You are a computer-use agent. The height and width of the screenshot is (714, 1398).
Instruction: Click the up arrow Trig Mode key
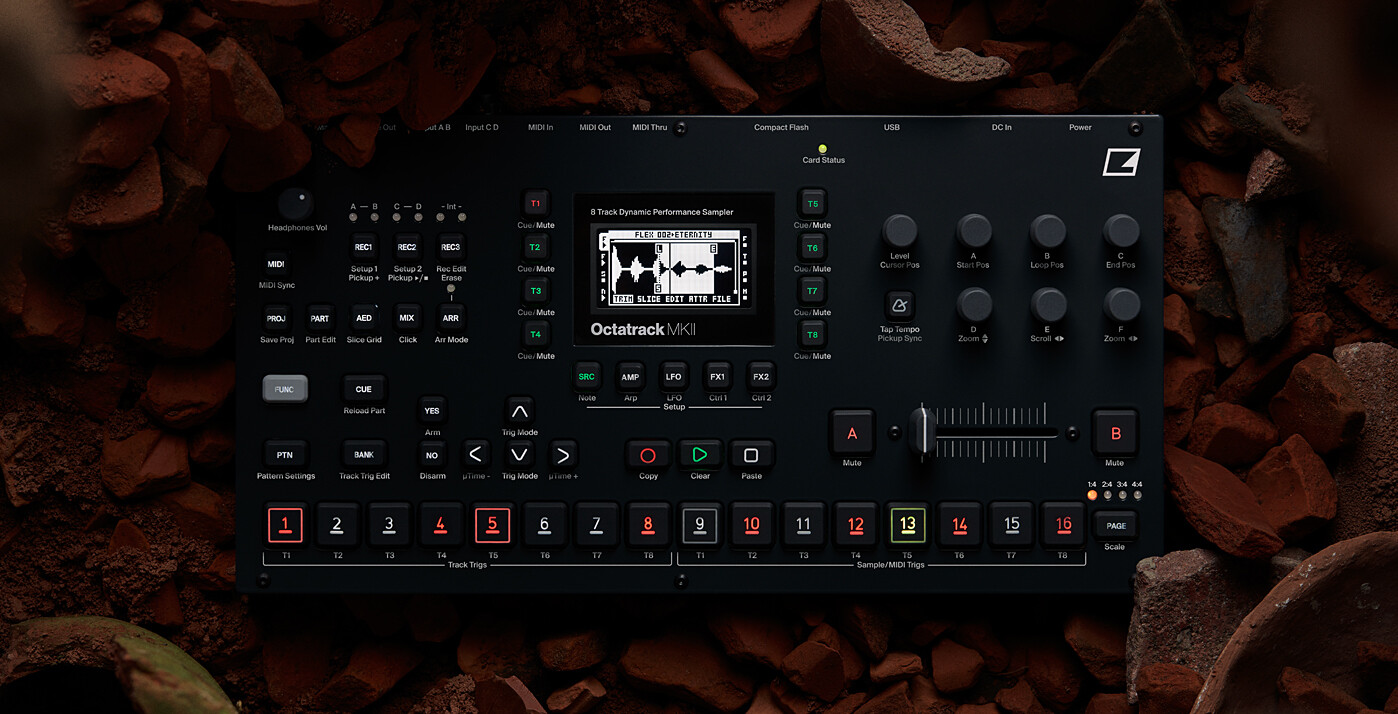click(x=519, y=411)
